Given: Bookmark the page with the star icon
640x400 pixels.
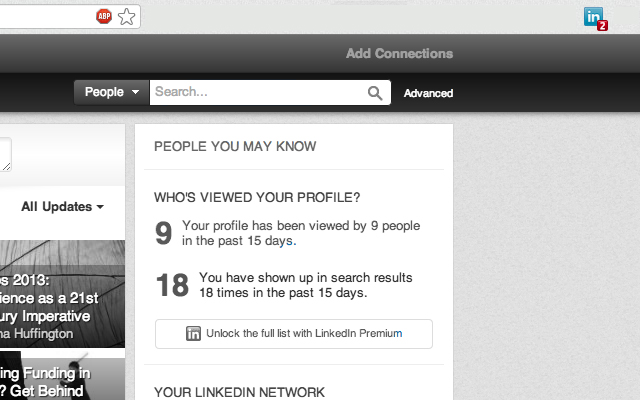Looking at the screenshot, I should tap(127, 16).
